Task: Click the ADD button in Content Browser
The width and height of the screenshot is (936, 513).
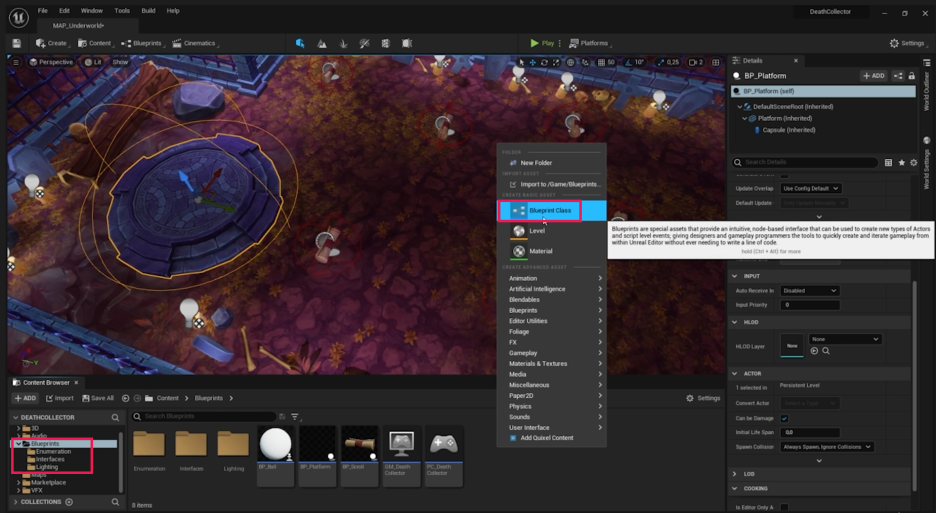Action: (x=25, y=398)
